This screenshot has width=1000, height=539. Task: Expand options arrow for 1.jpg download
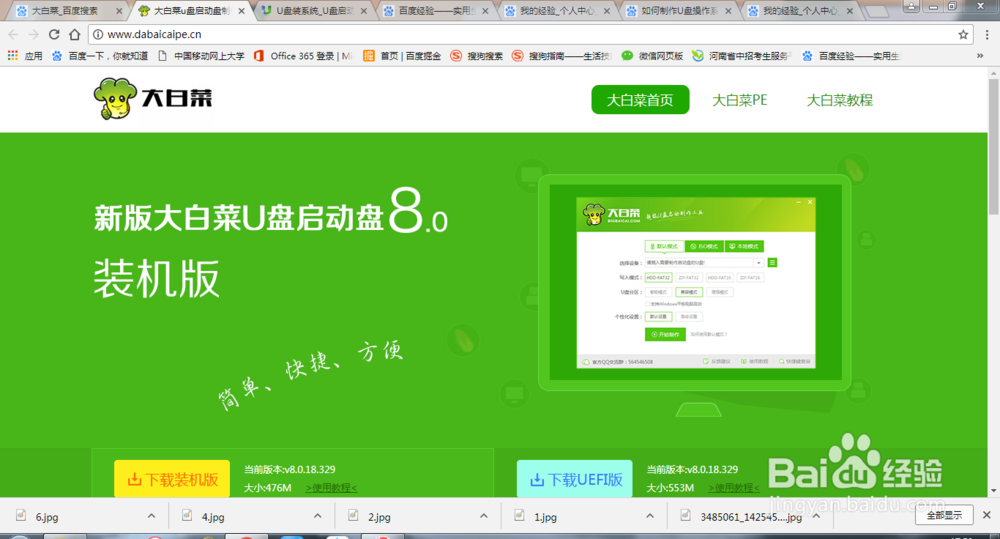650,516
